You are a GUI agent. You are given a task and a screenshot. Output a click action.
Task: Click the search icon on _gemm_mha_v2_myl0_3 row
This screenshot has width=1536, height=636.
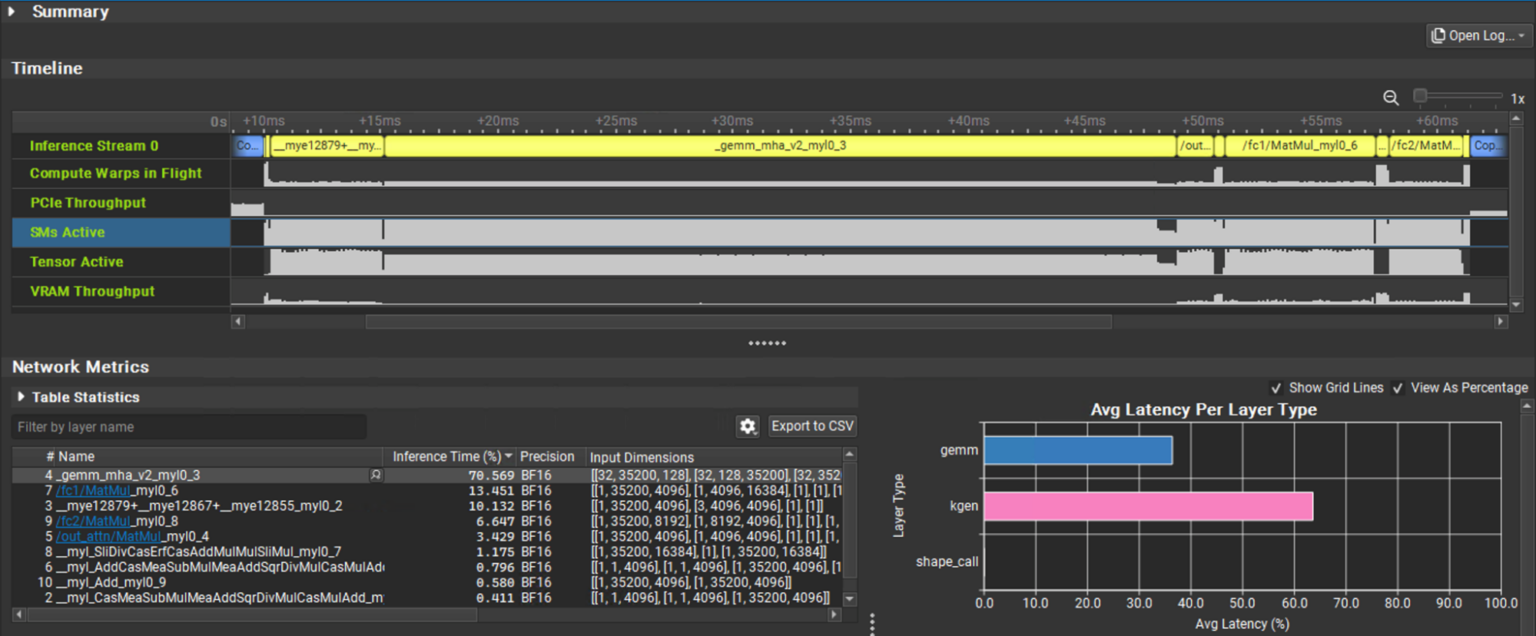(x=375, y=475)
